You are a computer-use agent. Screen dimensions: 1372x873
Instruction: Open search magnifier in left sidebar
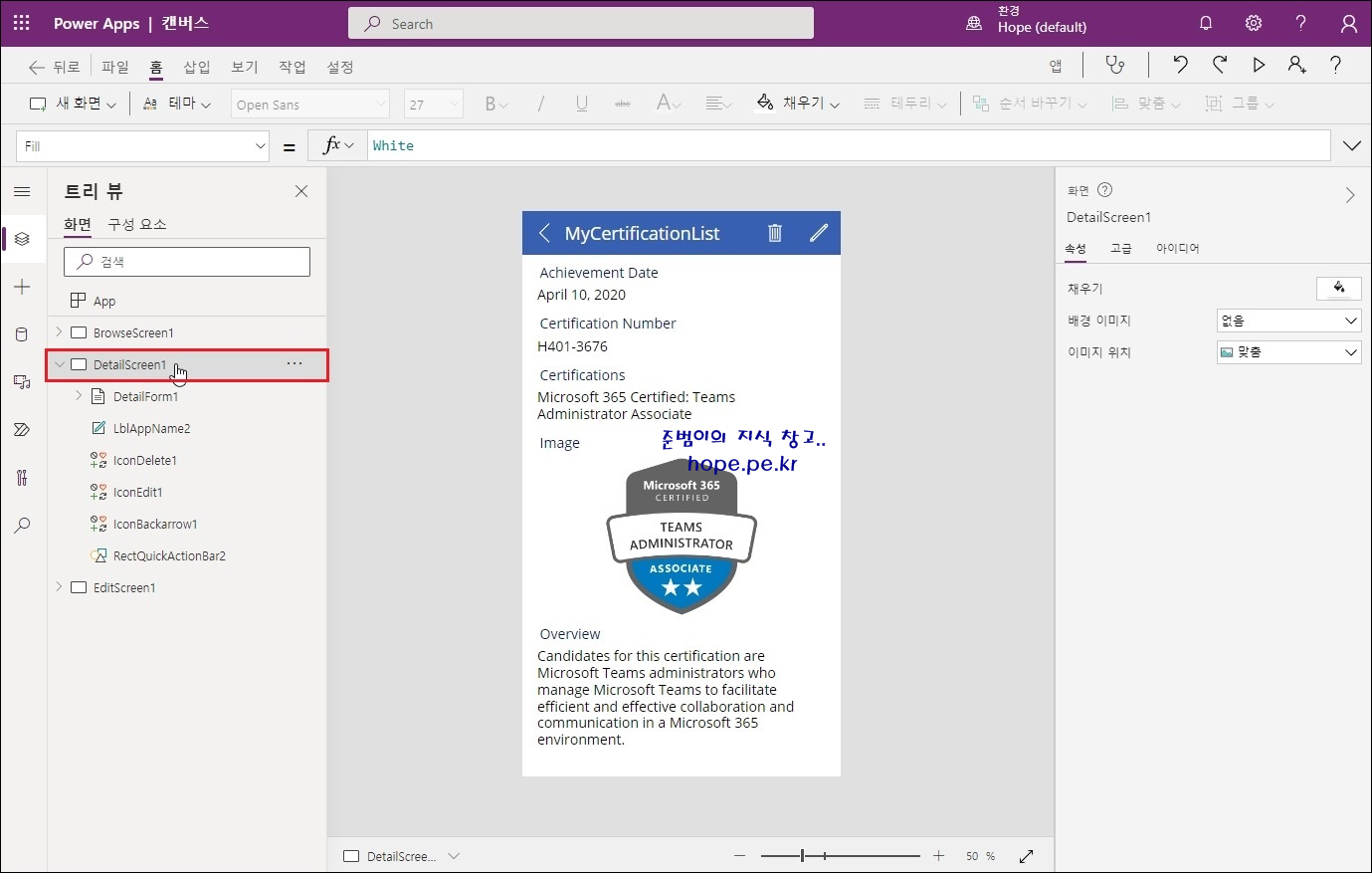point(23,526)
